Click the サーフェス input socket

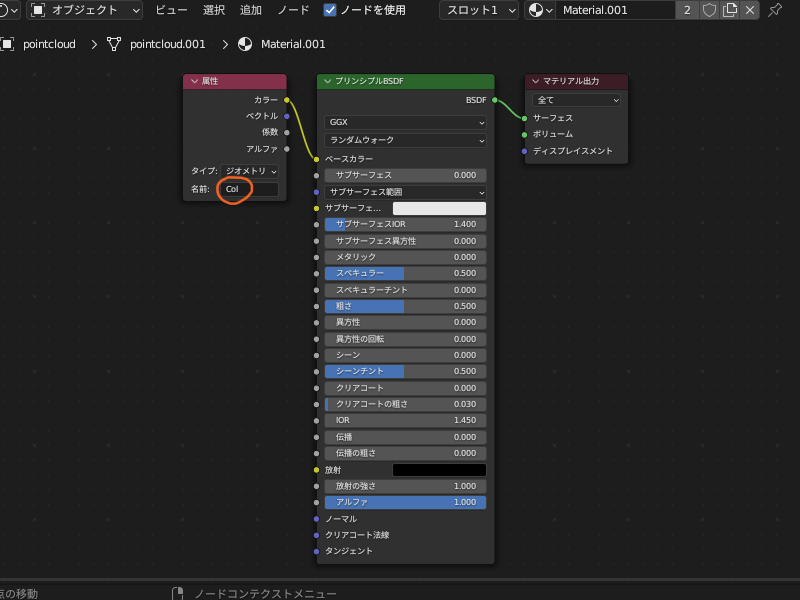(x=524, y=118)
